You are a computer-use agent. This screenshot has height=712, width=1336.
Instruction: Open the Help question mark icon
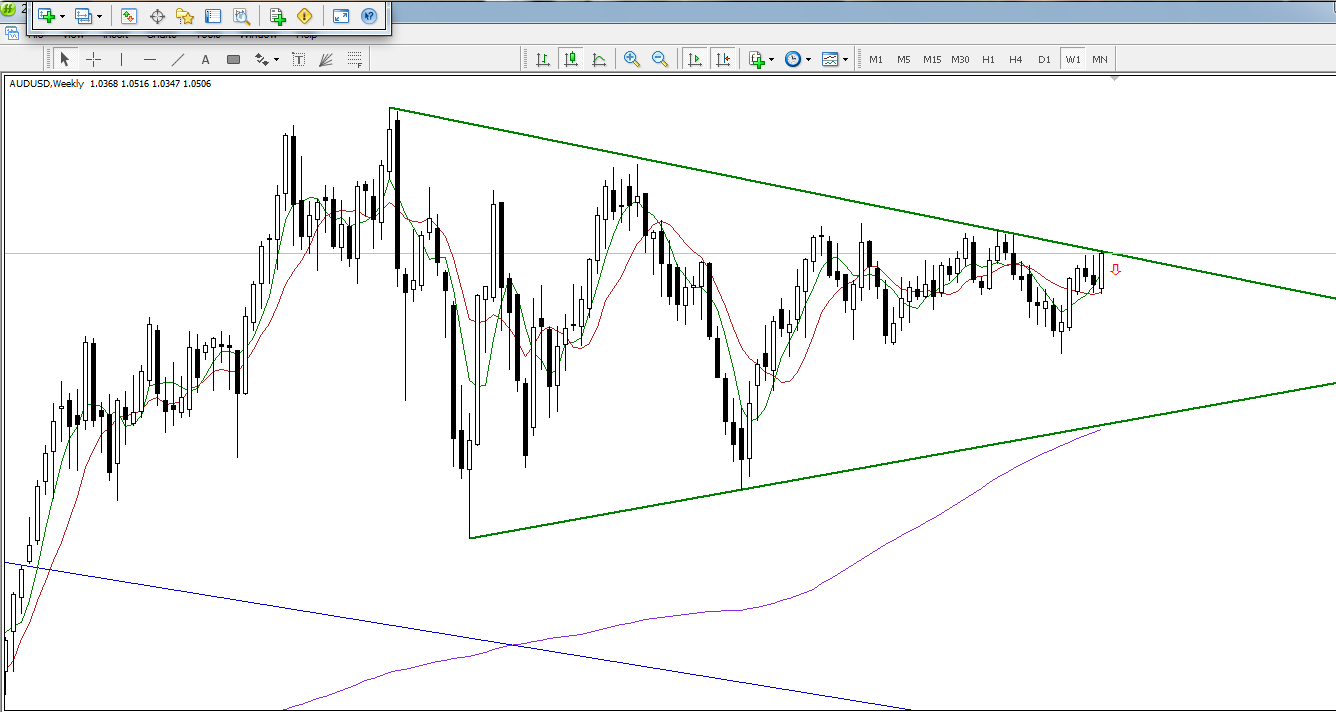pyautogui.click(x=369, y=16)
